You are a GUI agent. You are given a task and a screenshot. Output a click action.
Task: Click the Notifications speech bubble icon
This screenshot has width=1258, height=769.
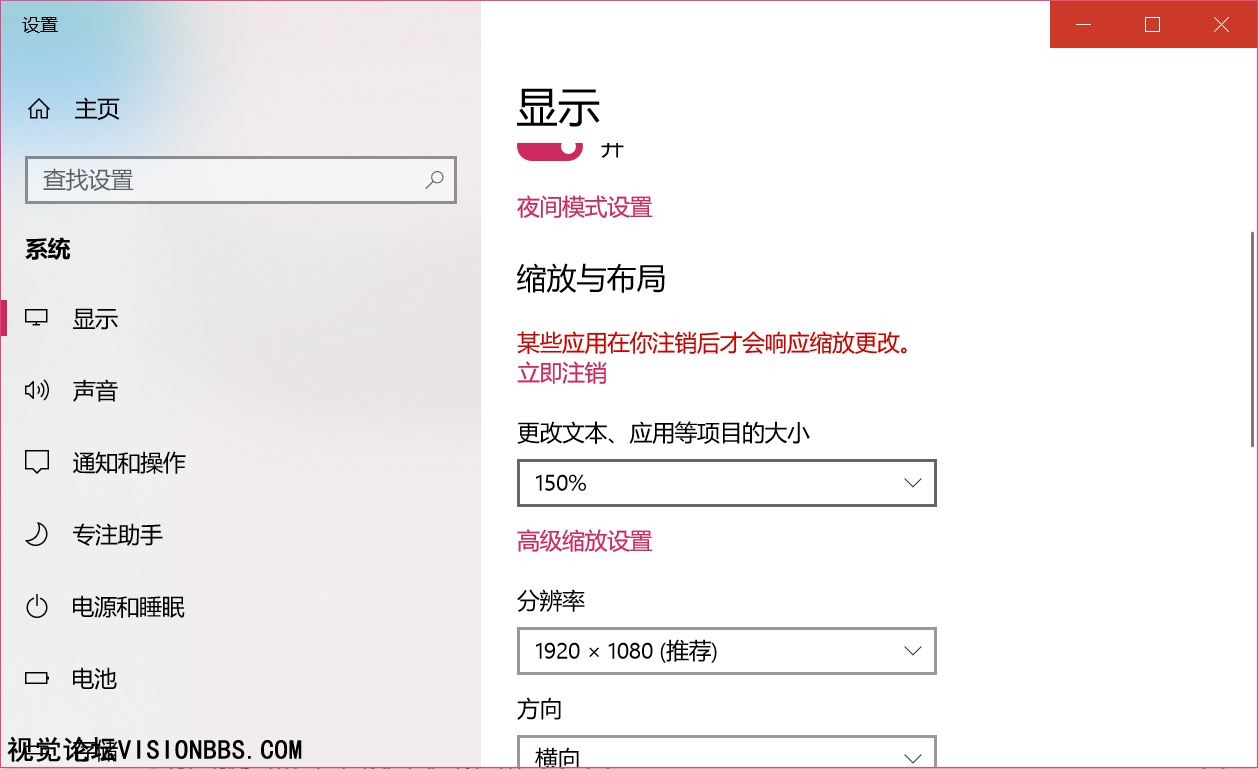tap(37, 463)
